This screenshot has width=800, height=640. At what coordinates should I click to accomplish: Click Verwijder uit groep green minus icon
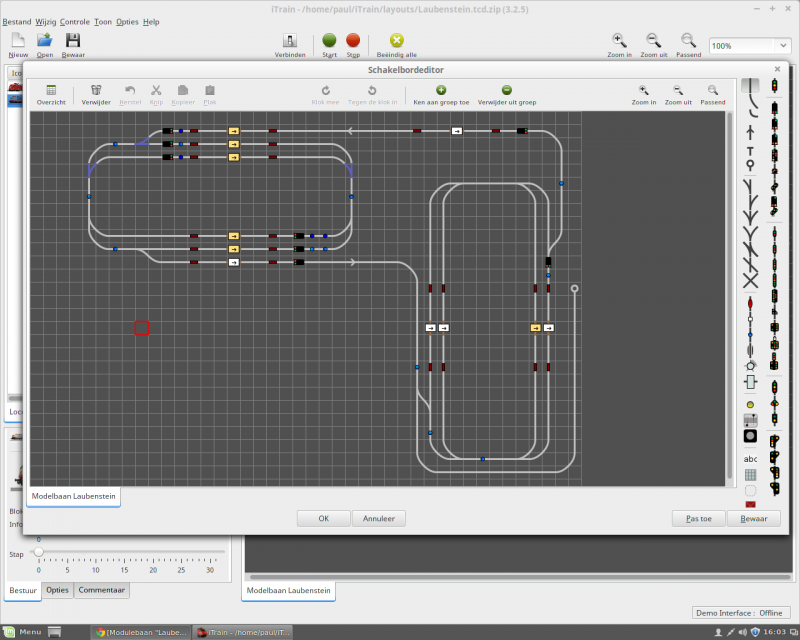coord(507,90)
